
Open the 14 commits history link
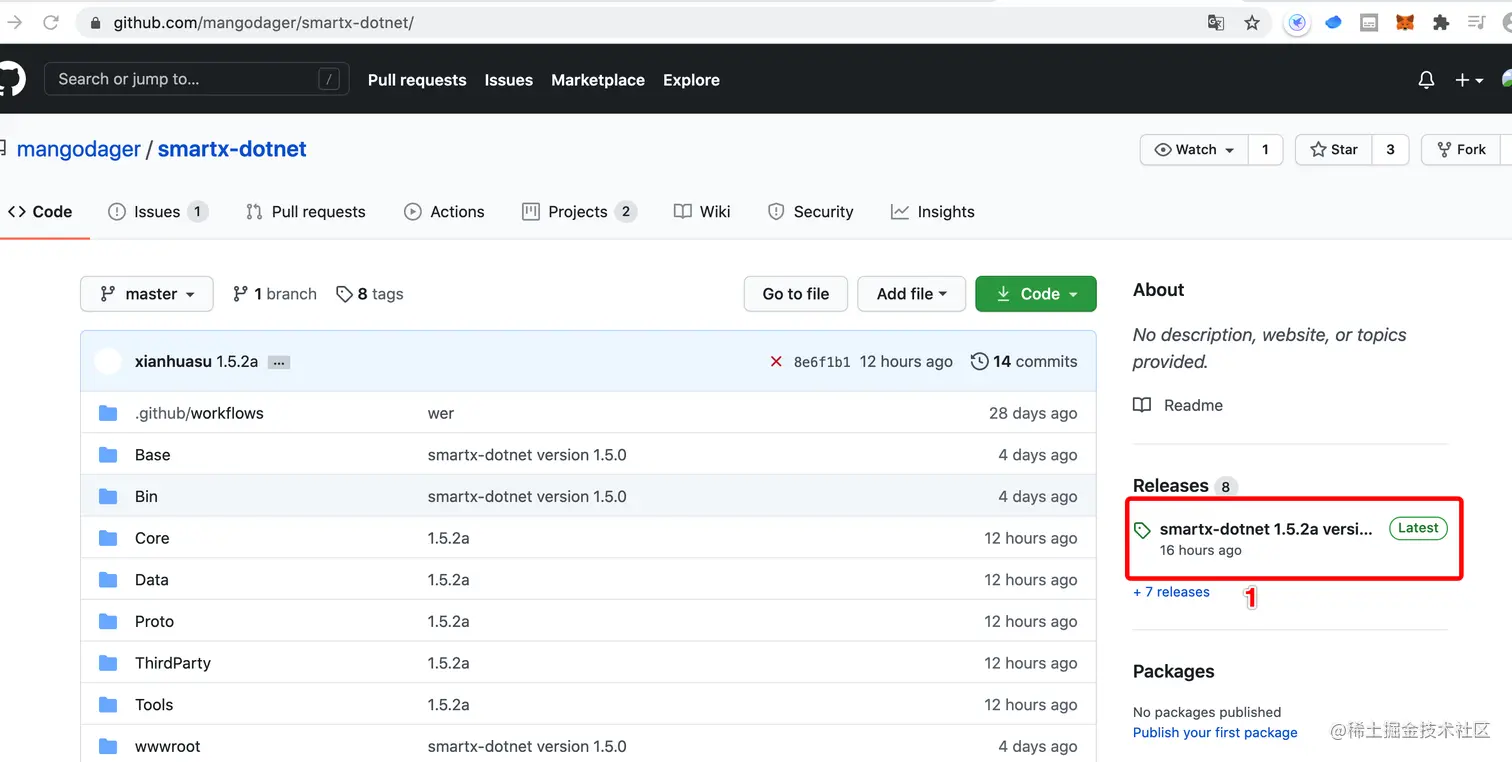tap(1025, 362)
